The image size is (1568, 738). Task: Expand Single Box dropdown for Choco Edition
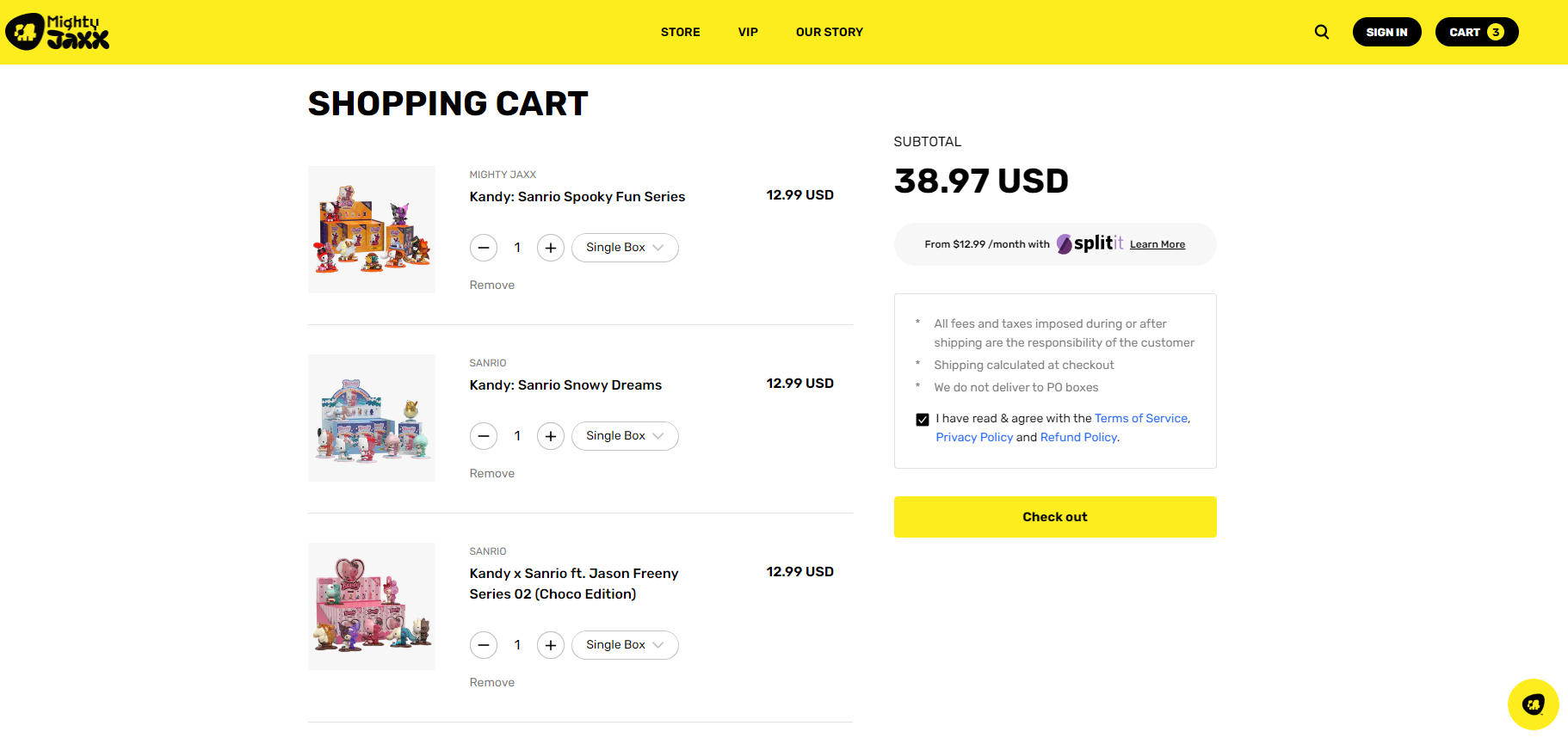(x=625, y=645)
